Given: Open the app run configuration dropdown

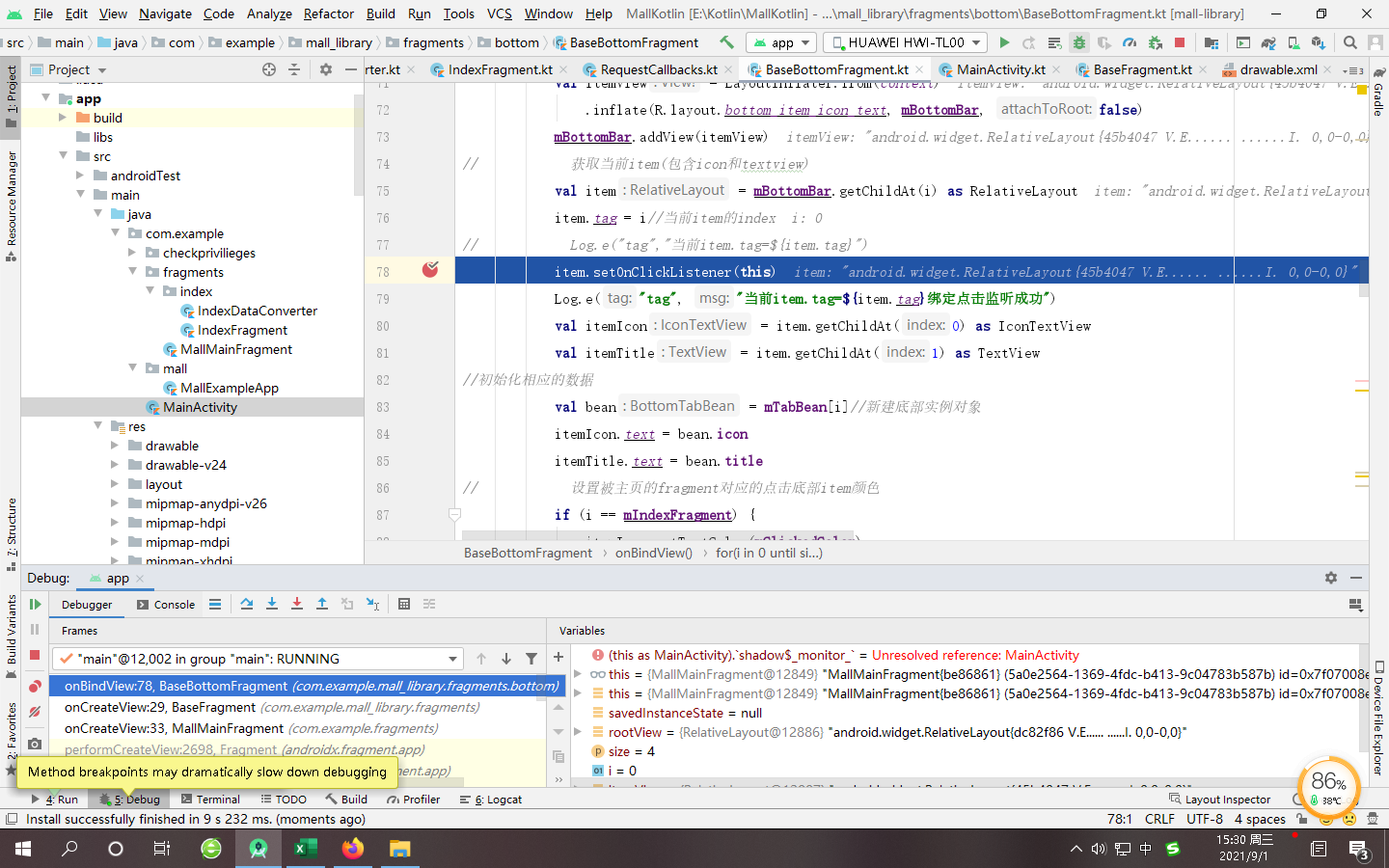Looking at the screenshot, I should click(x=781, y=42).
